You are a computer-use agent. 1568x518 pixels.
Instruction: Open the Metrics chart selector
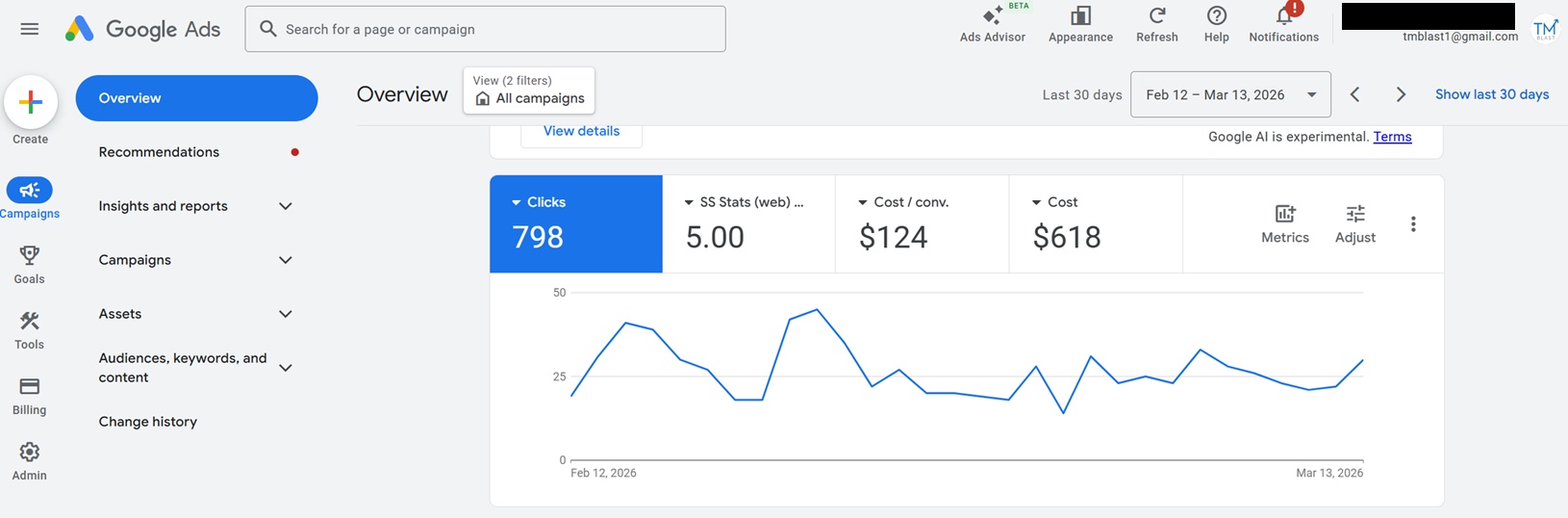point(1284,215)
